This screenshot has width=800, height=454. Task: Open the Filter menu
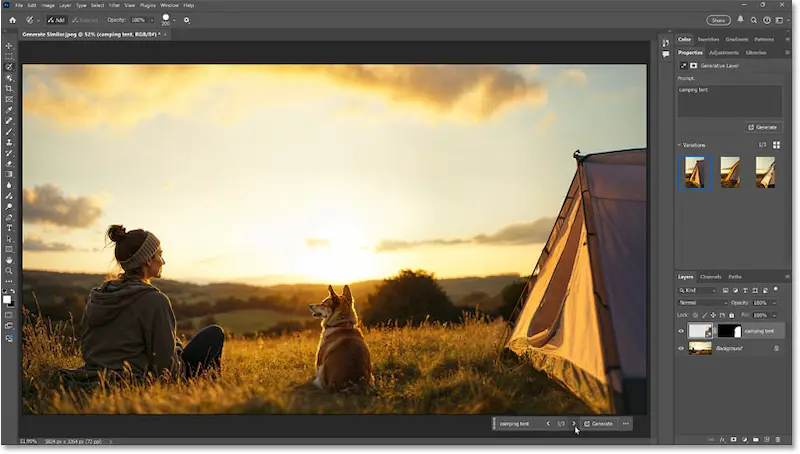[114, 5]
